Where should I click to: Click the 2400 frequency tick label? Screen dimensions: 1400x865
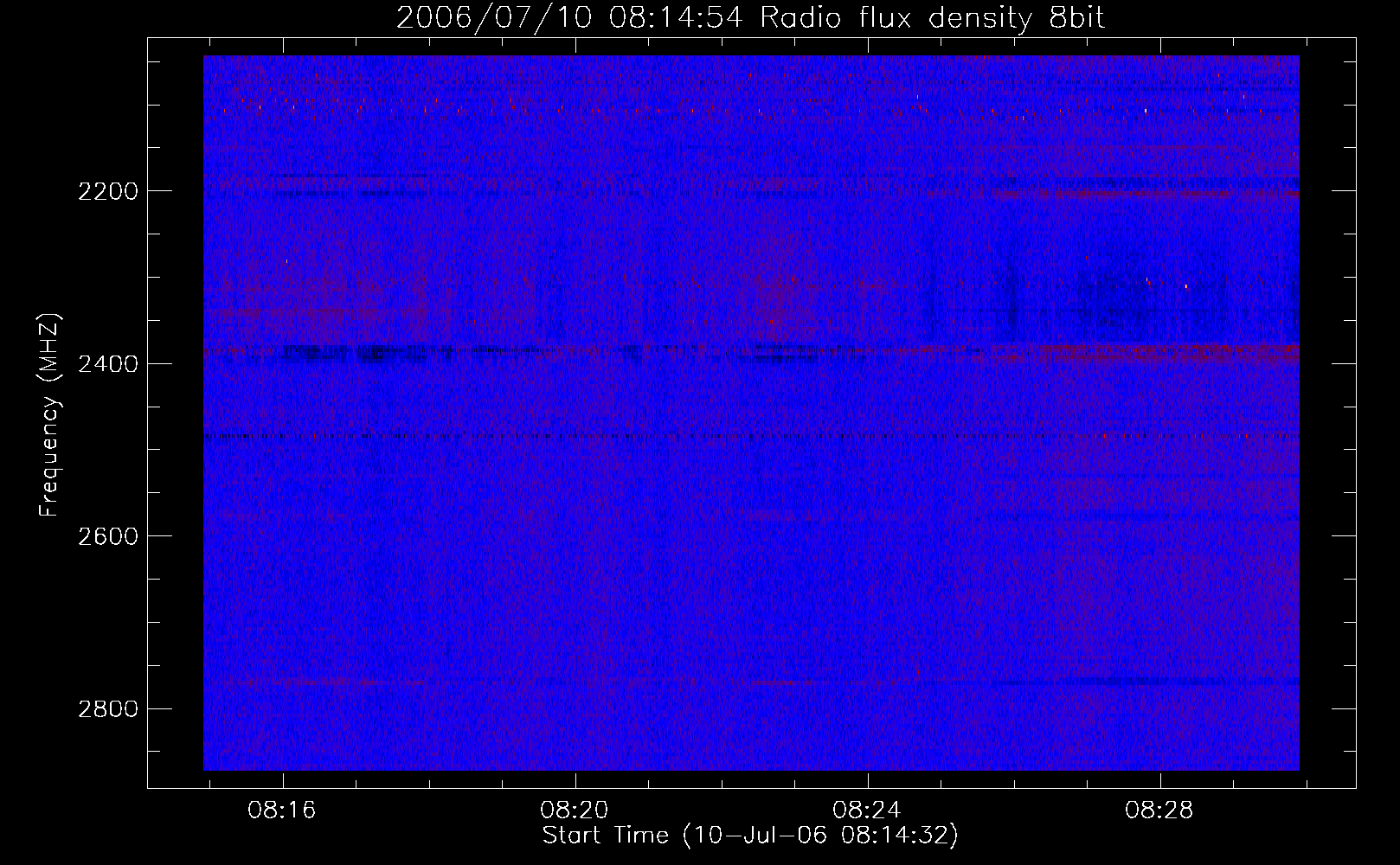[x=108, y=364]
